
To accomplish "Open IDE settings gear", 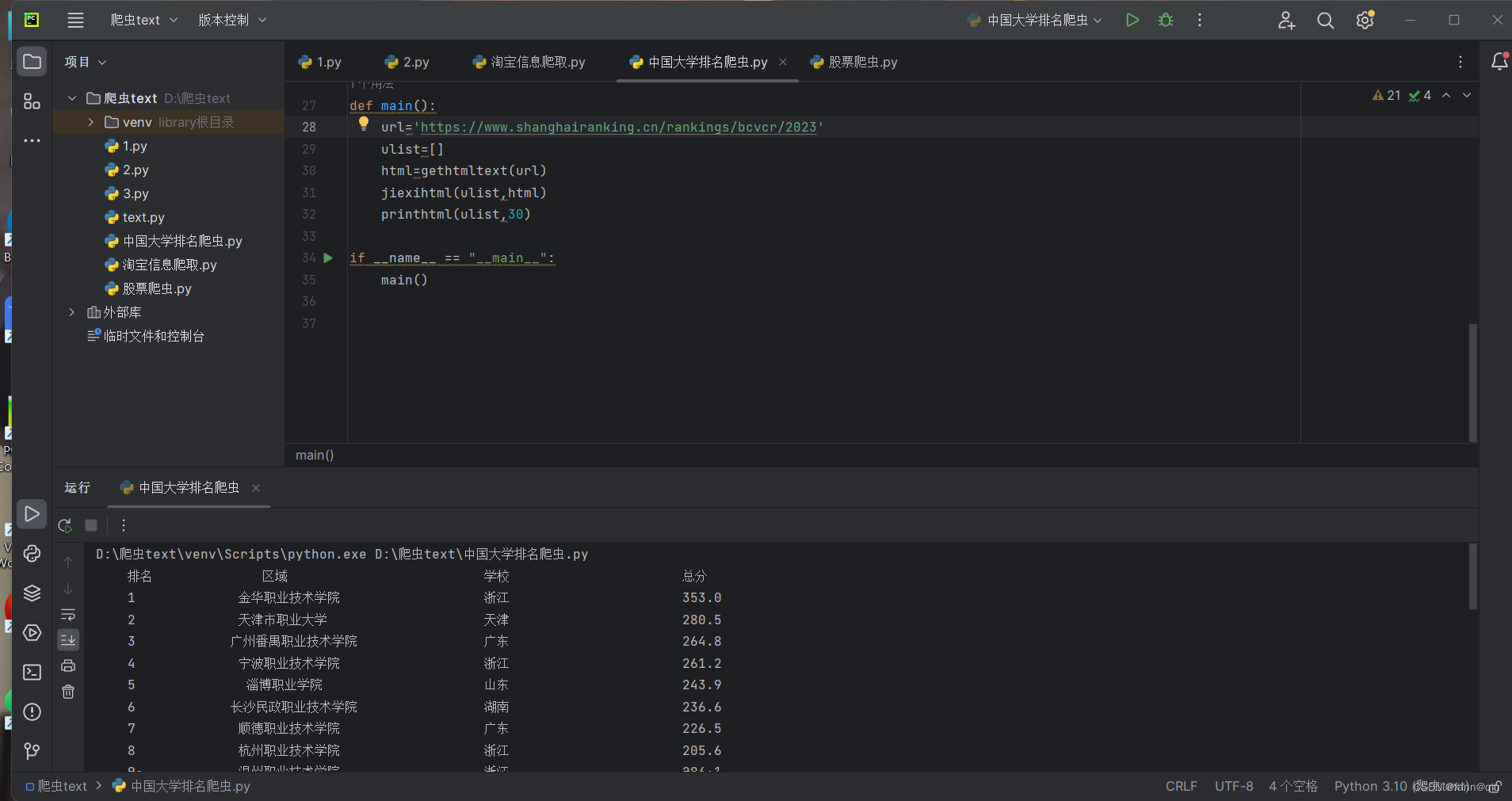I will (1365, 20).
